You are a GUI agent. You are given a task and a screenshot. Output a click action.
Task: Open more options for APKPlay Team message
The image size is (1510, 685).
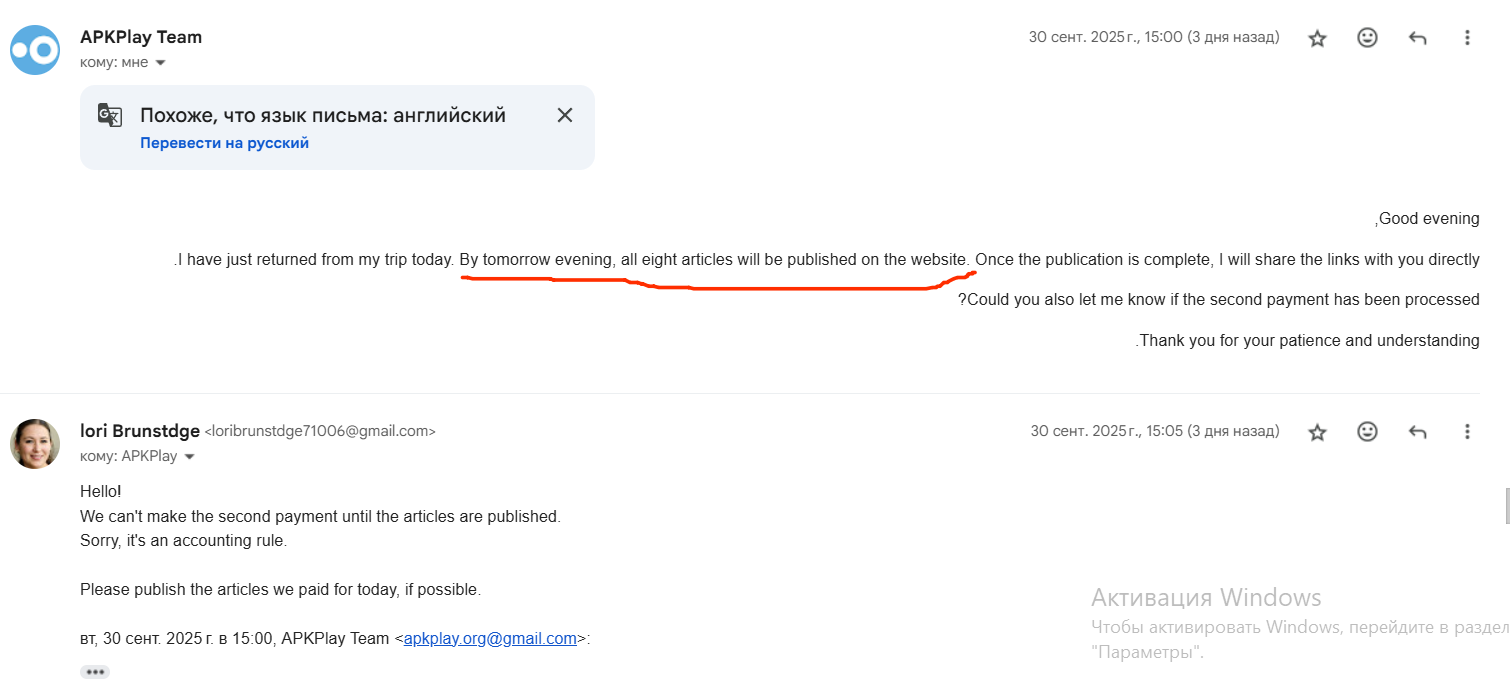(1467, 38)
